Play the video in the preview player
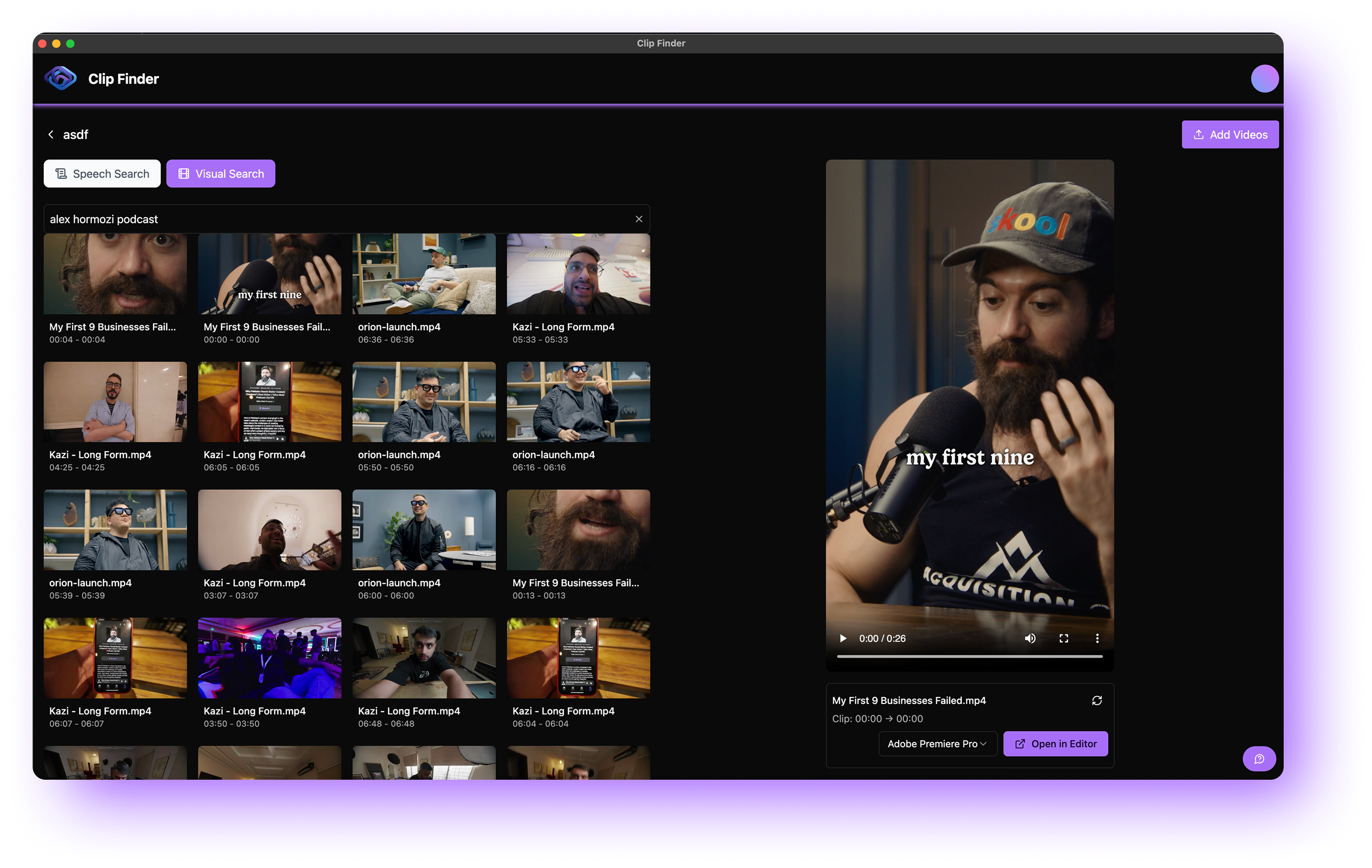The height and width of the screenshot is (868, 1372). (843, 638)
